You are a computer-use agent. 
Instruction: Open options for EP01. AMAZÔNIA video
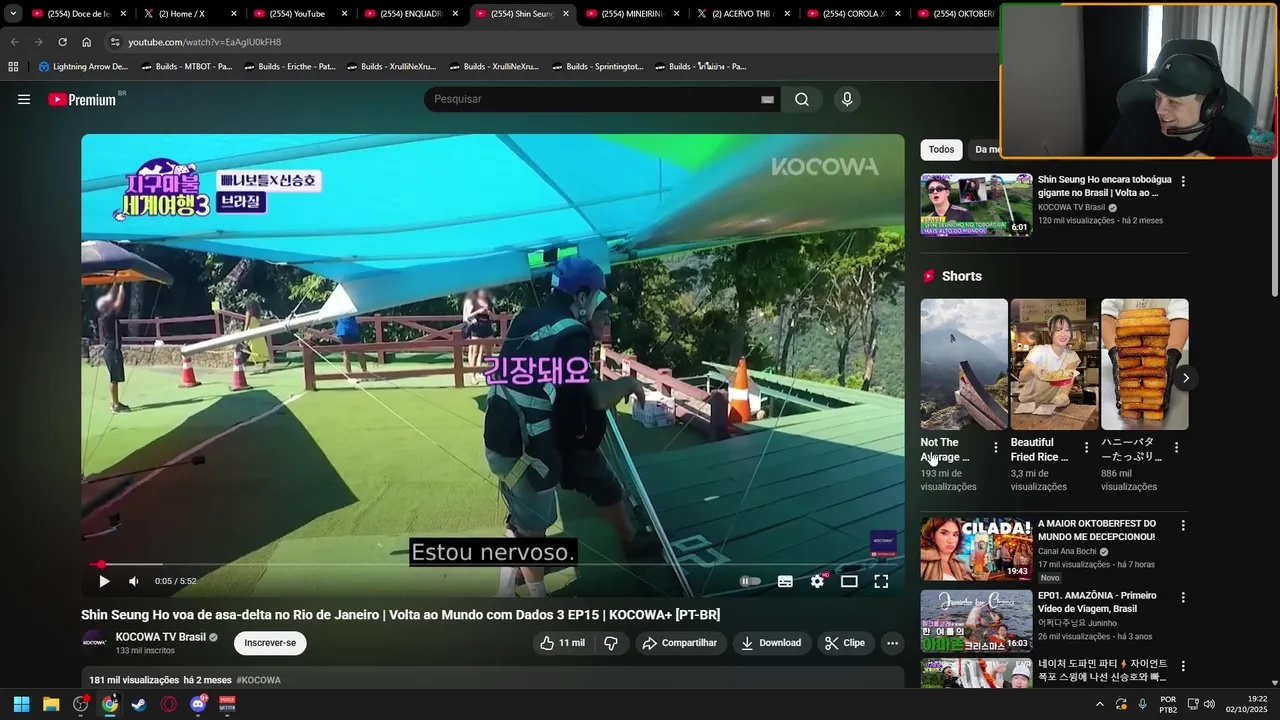pos(1183,597)
